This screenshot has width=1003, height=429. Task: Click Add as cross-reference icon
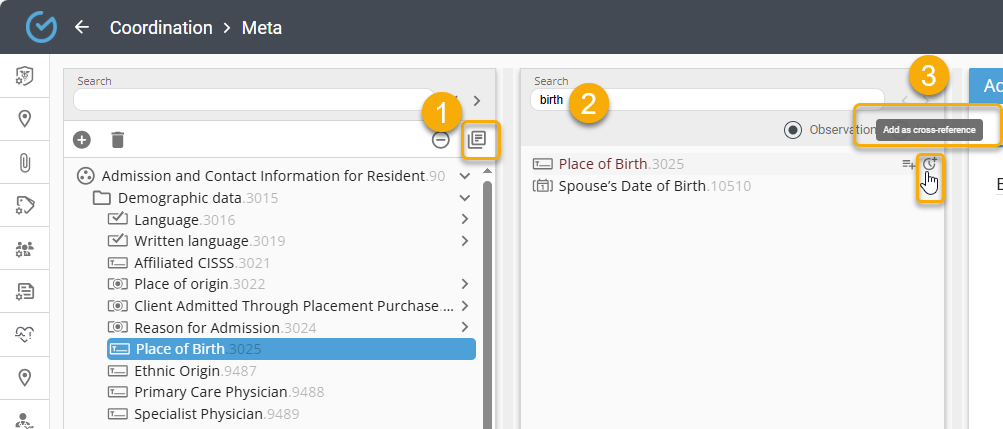(930, 164)
